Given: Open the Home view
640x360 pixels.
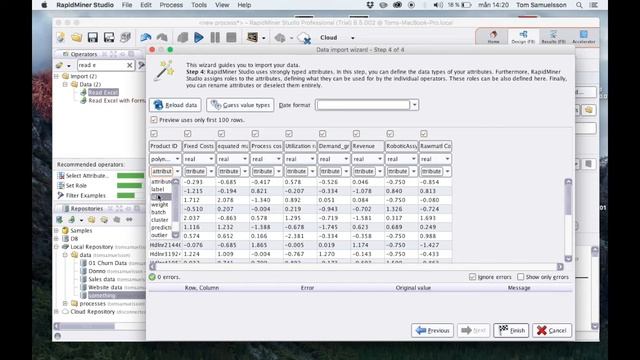Looking at the screenshot, I should coord(493,37).
